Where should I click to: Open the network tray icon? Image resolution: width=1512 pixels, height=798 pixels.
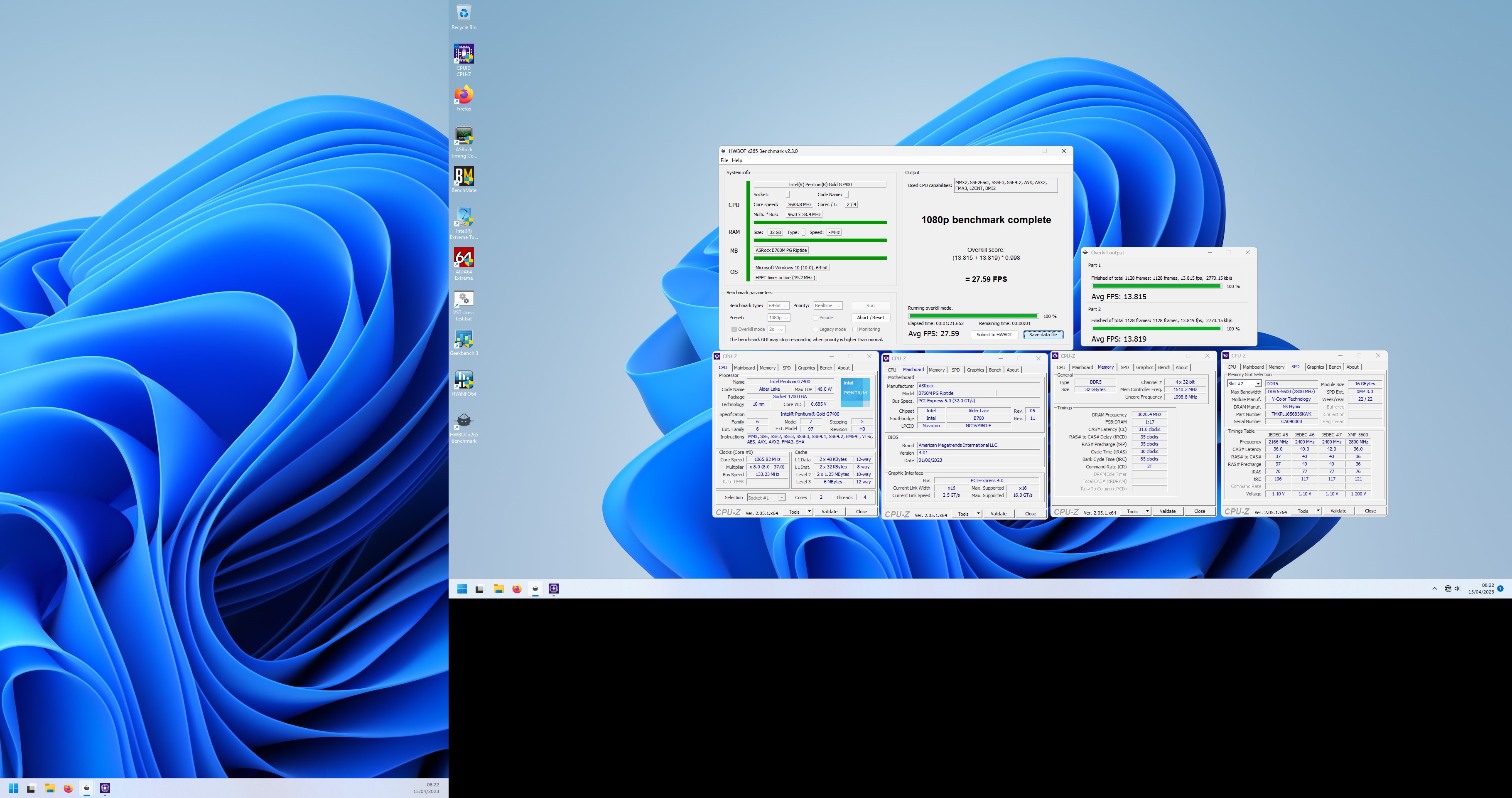tap(1448, 589)
